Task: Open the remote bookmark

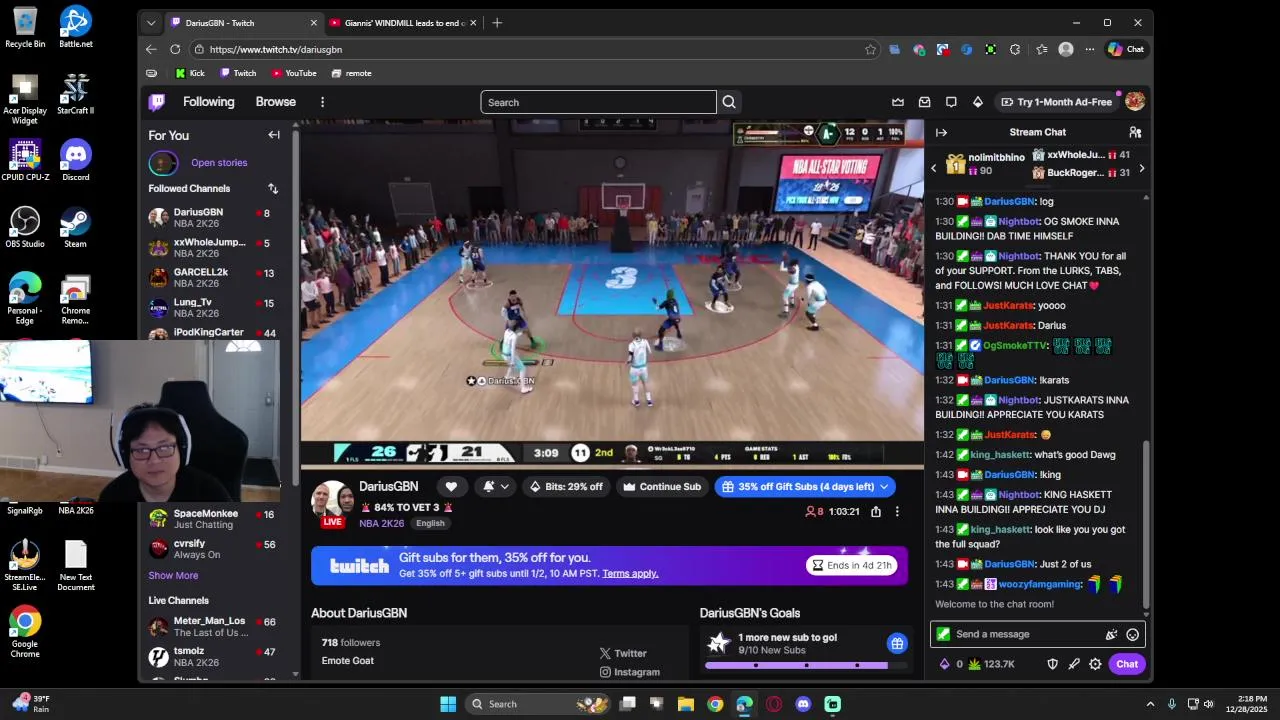Action: [x=351, y=73]
